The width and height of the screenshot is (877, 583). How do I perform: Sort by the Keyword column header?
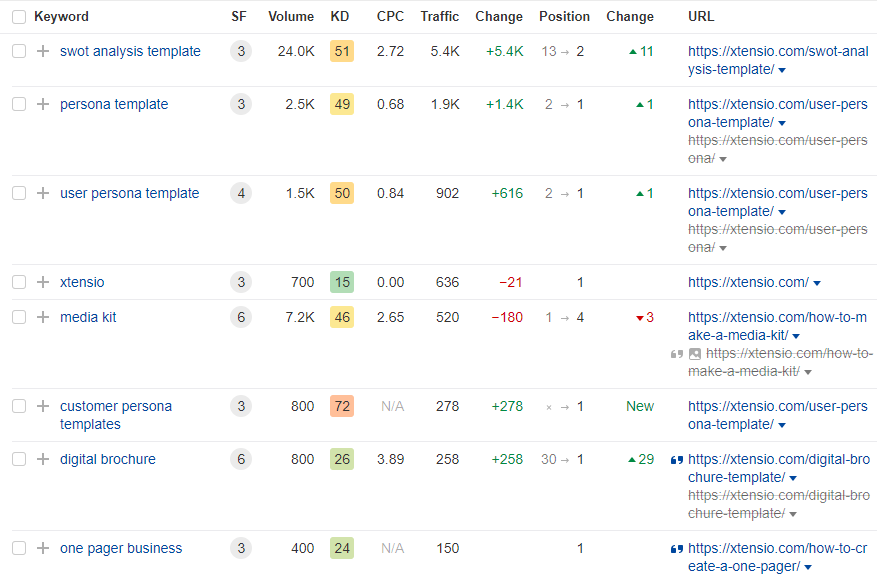click(x=62, y=17)
